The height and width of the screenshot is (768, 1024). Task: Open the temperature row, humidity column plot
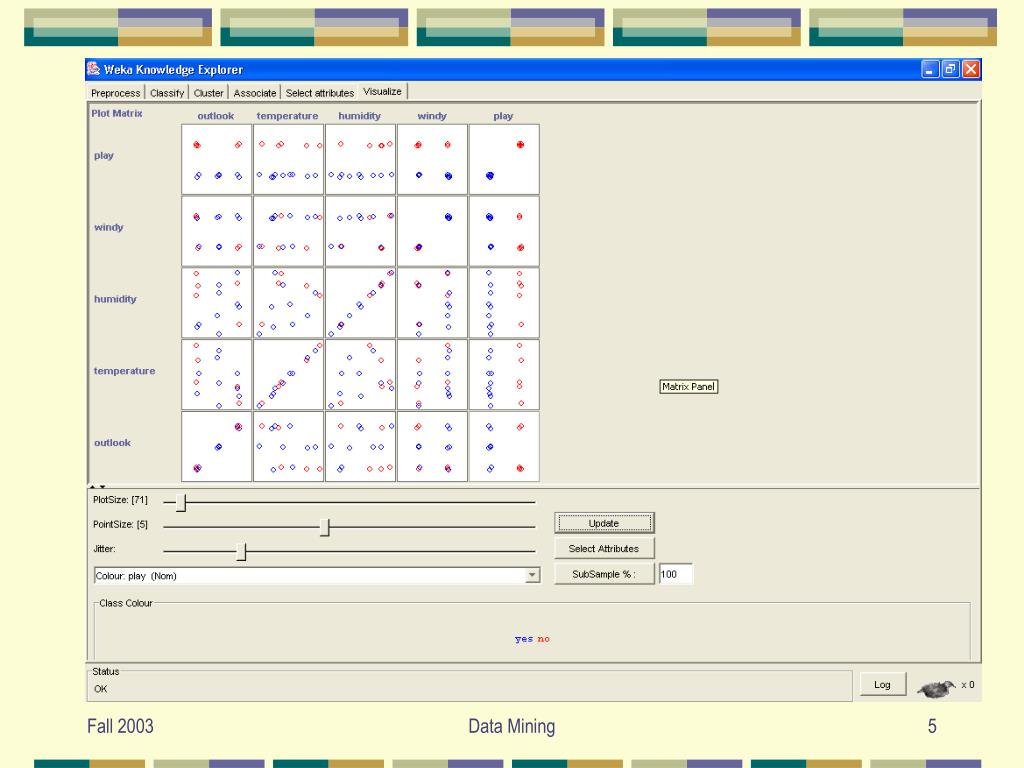pyautogui.click(x=360, y=375)
